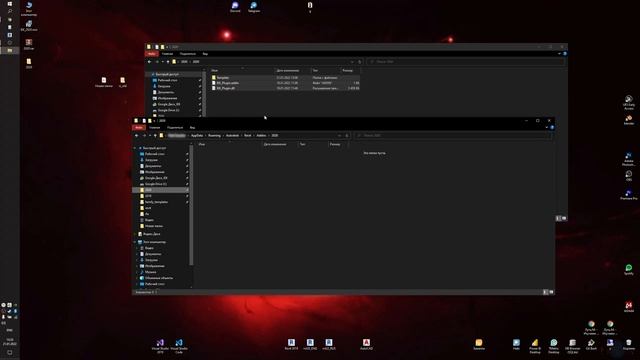Select the AIDA64 desktop icon
The height and width of the screenshot is (360, 640).
pos(629,307)
